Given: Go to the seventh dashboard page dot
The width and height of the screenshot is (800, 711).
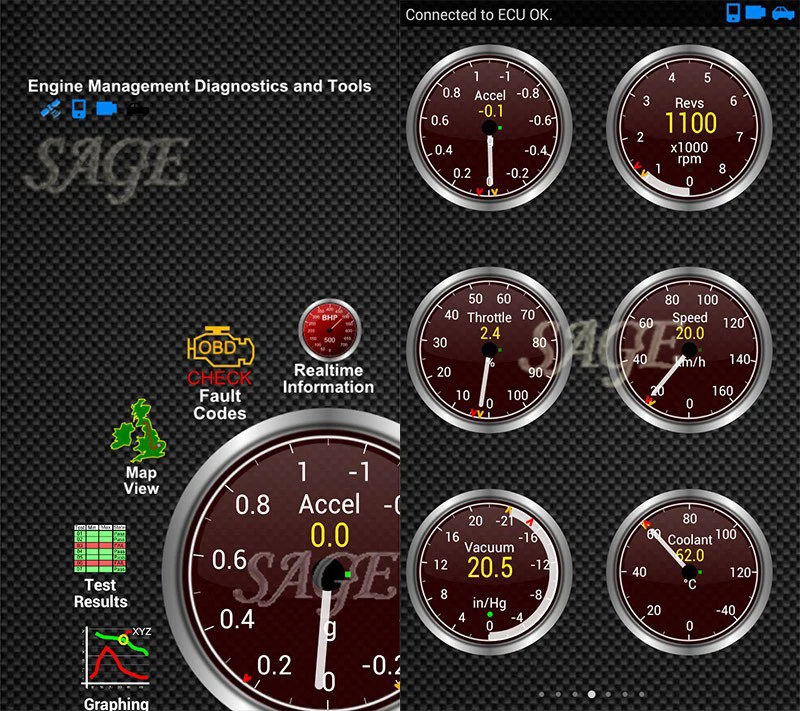Looking at the screenshot, I should [x=642, y=694].
